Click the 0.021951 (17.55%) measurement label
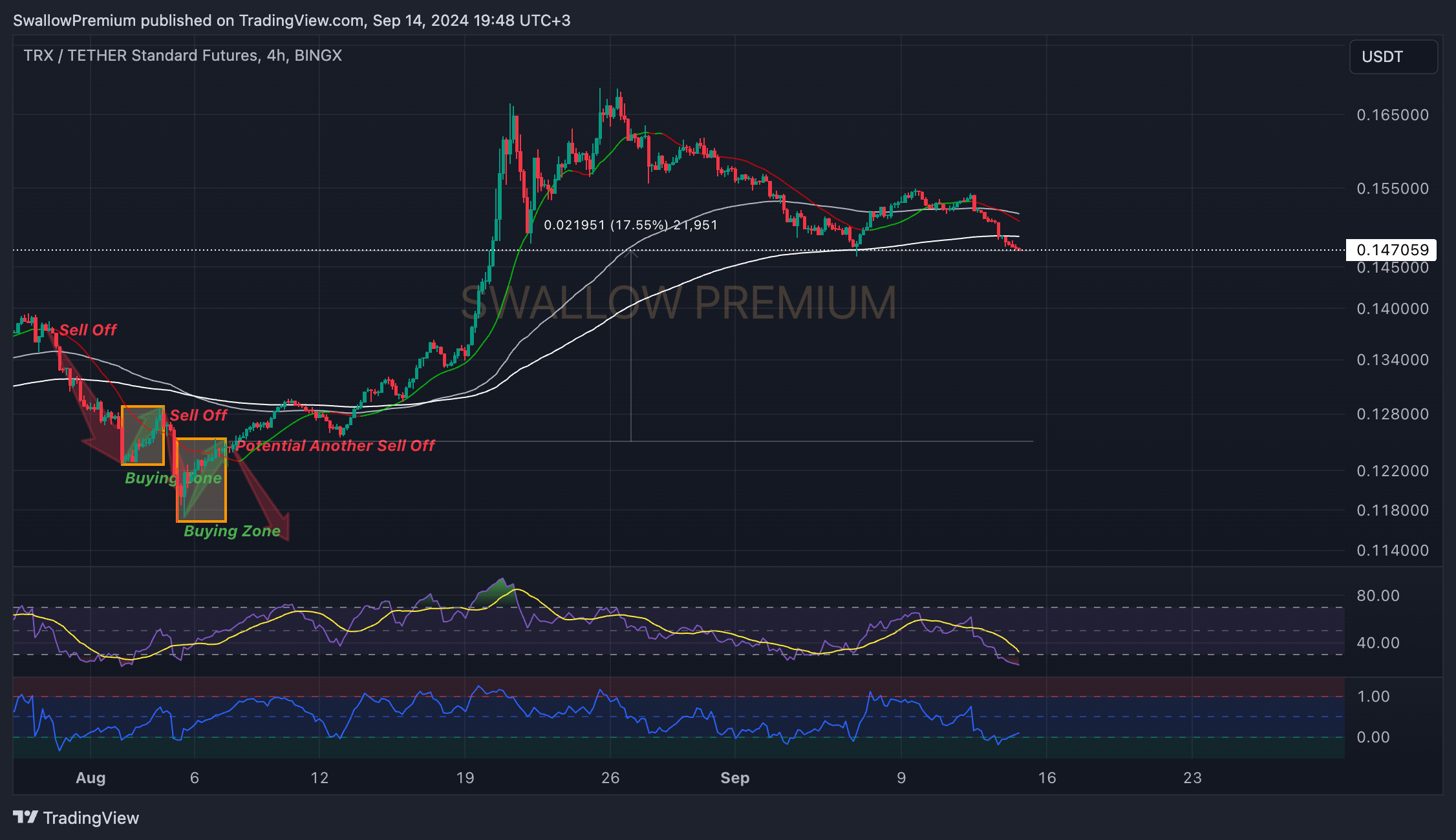 [631, 226]
